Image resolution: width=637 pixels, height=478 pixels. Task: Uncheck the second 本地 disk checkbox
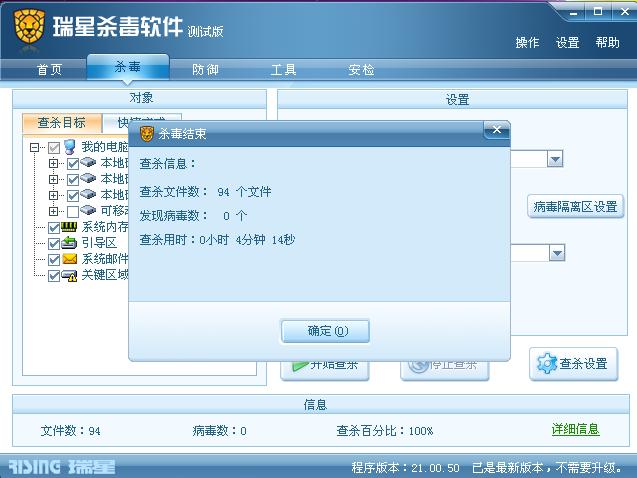[73, 180]
